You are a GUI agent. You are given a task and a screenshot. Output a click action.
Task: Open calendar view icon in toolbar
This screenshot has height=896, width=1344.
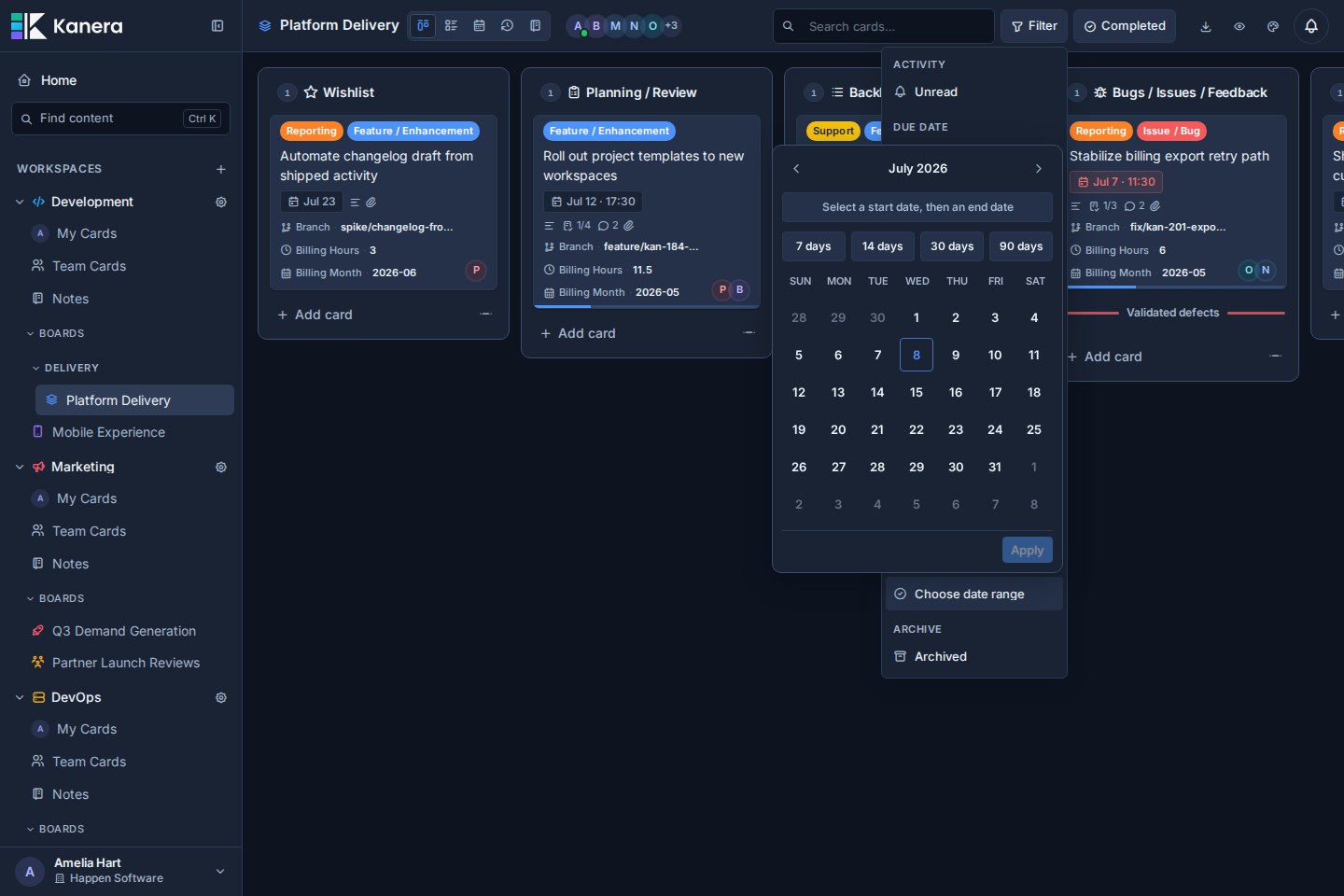click(x=479, y=26)
